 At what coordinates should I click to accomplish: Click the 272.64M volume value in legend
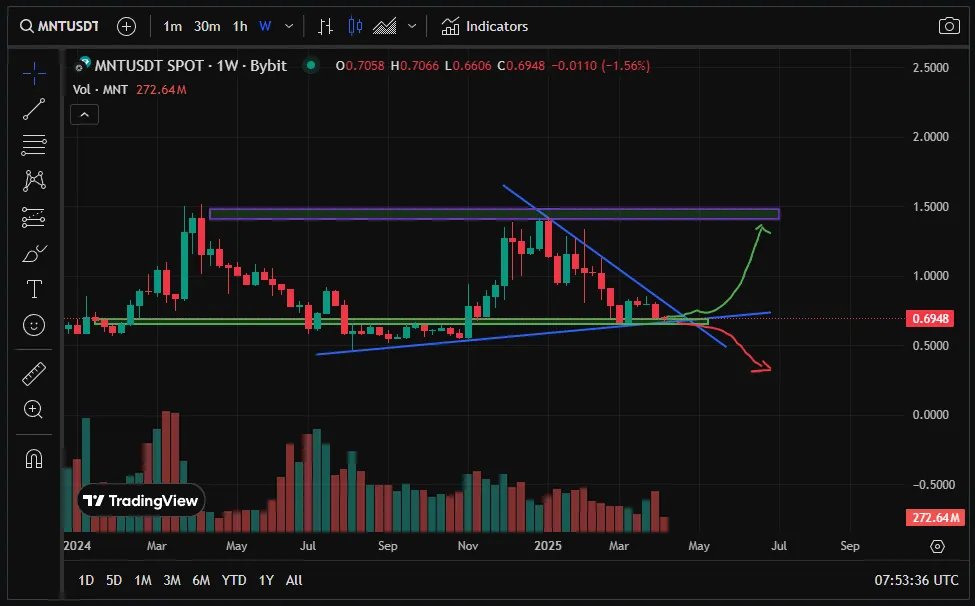(x=161, y=90)
